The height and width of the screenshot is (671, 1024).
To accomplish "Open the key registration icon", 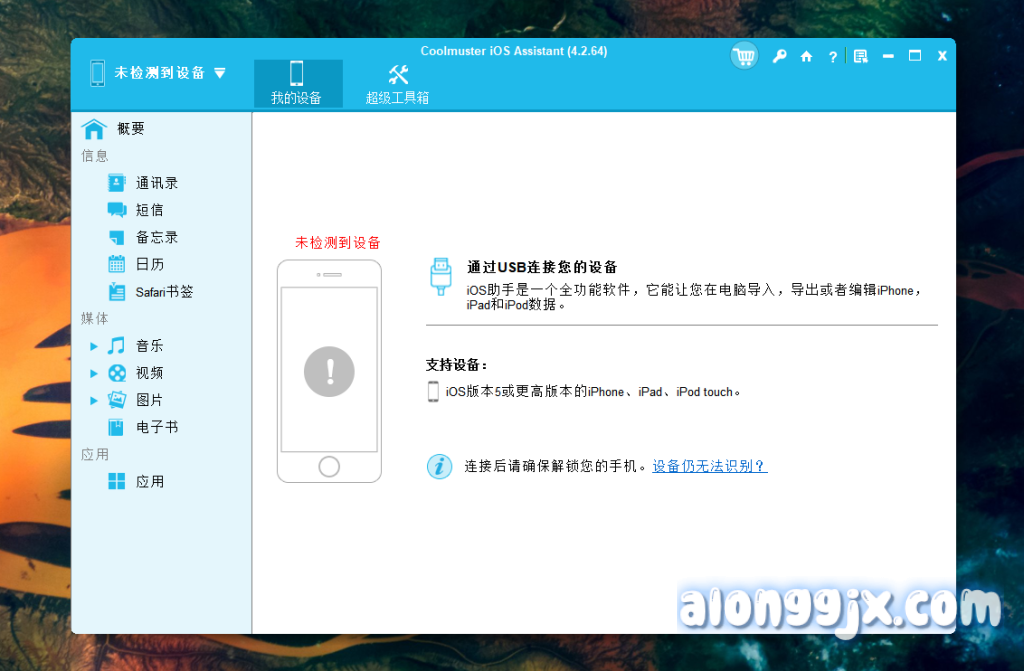I will click(779, 57).
